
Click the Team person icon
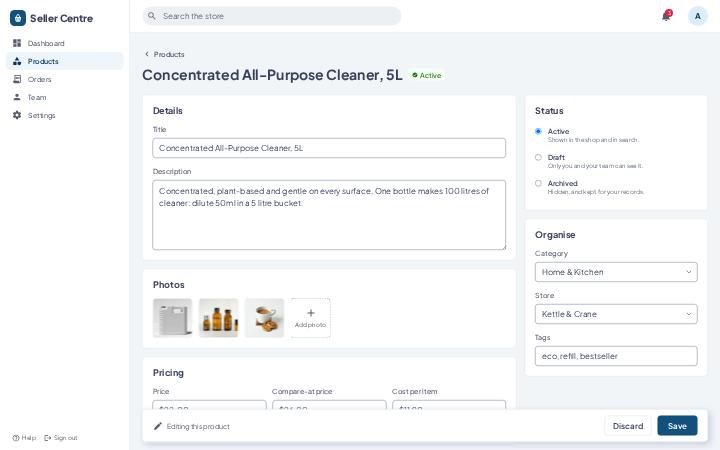click(17, 97)
